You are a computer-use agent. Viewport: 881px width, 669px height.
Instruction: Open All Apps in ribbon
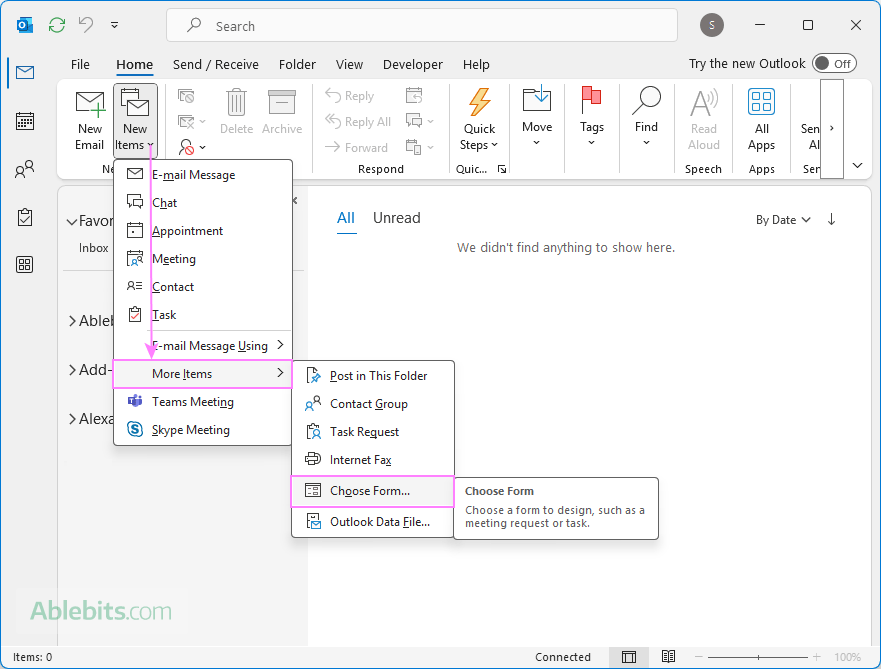point(761,120)
